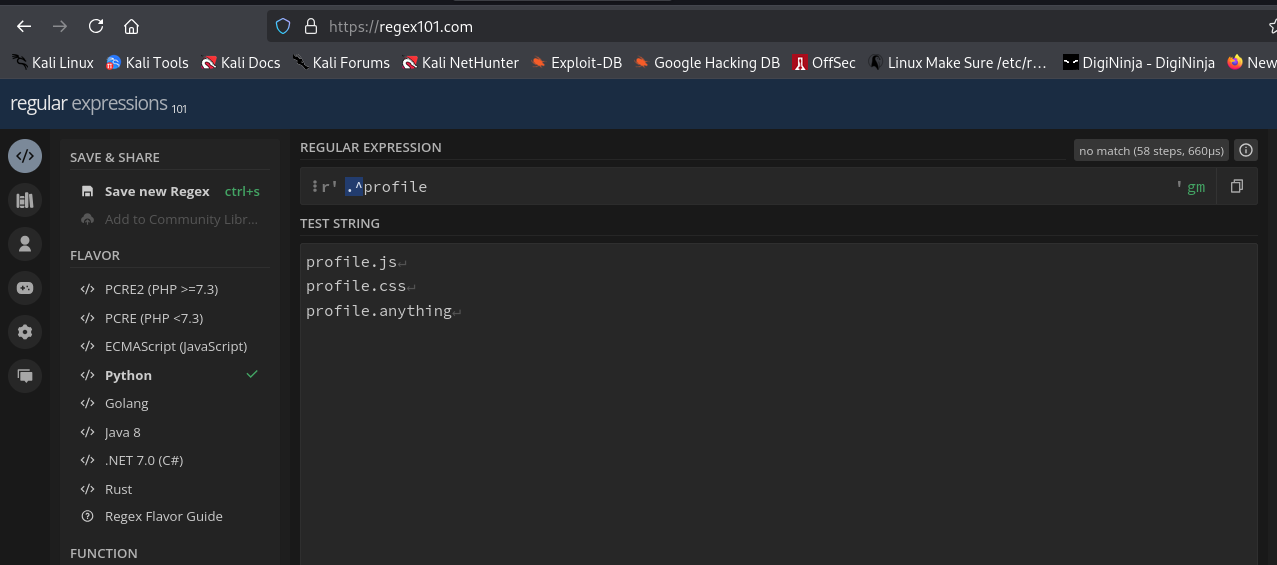Open the regex editor sidebar icon

pos(25,157)
